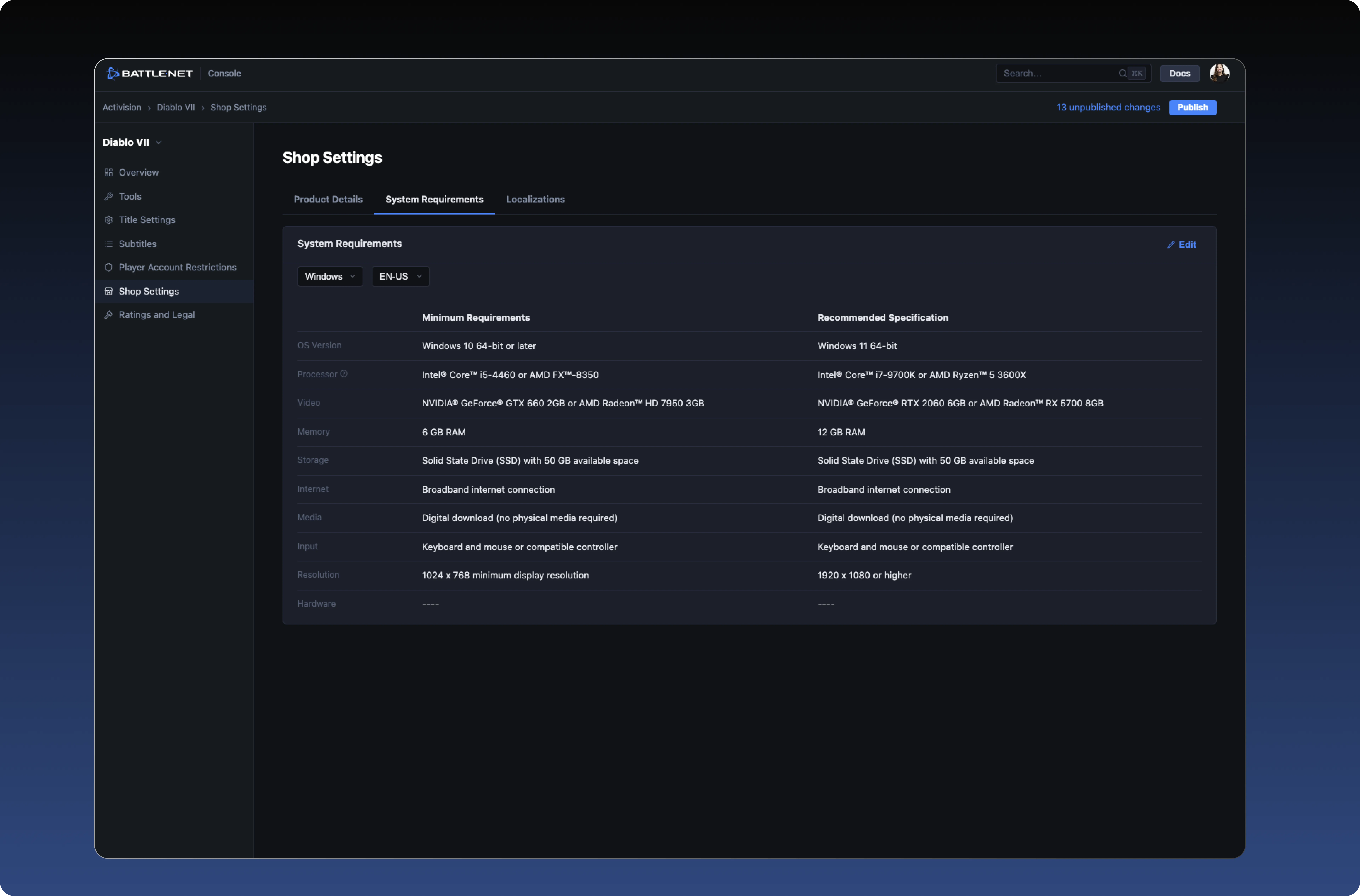The image size is (1360, 896).
Task: Click the Edit pencil icon
Action: pyautogui.click(x=1171, y=245)
